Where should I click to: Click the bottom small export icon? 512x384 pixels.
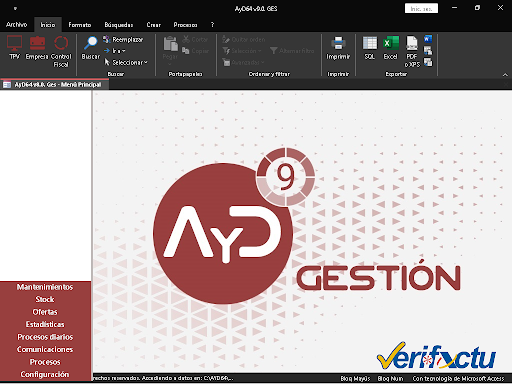click(x=428, y=62)
